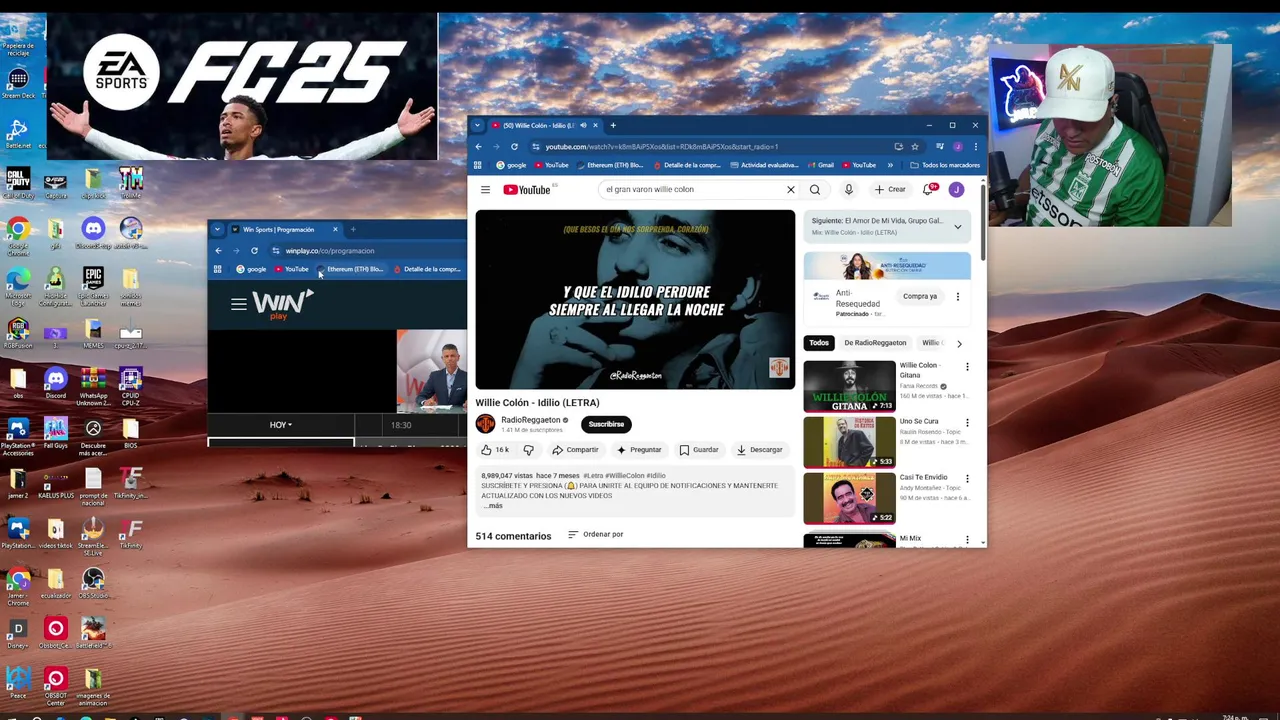1280x720 pixels.
Task: Select the De RadioReggaeton filter chip
Action: tap(875, 343)
